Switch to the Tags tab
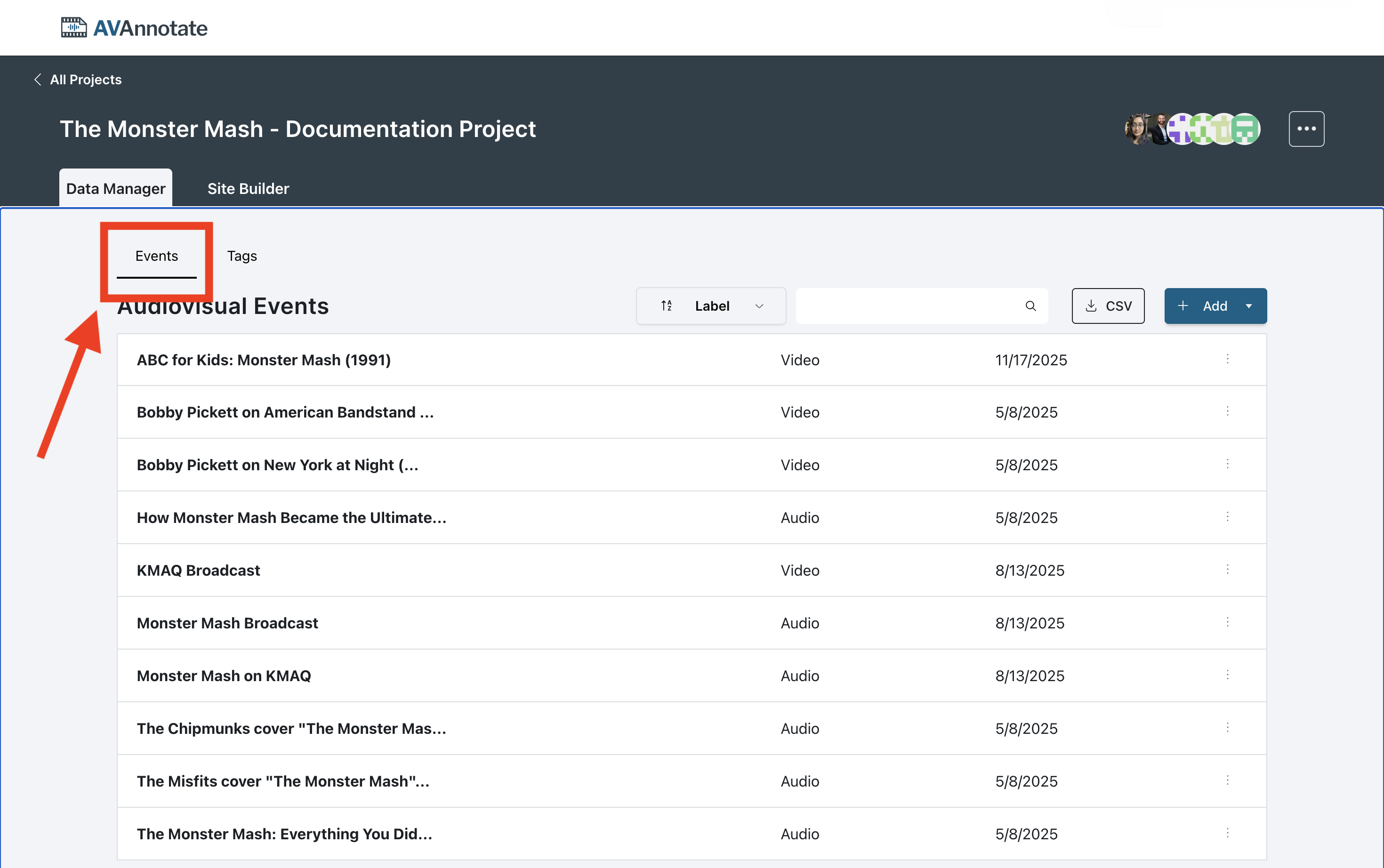This screenshot has height=868, width=1384. point(241,256)
